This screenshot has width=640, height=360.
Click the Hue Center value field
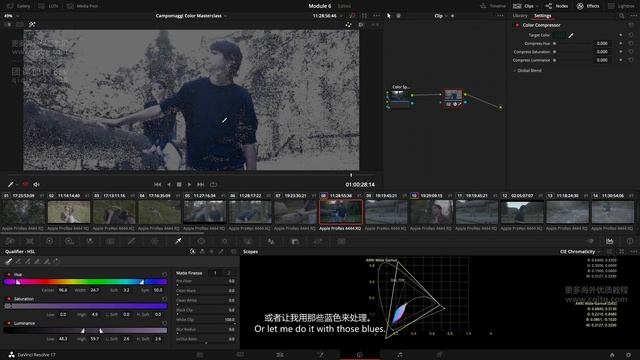coord(63,290)
